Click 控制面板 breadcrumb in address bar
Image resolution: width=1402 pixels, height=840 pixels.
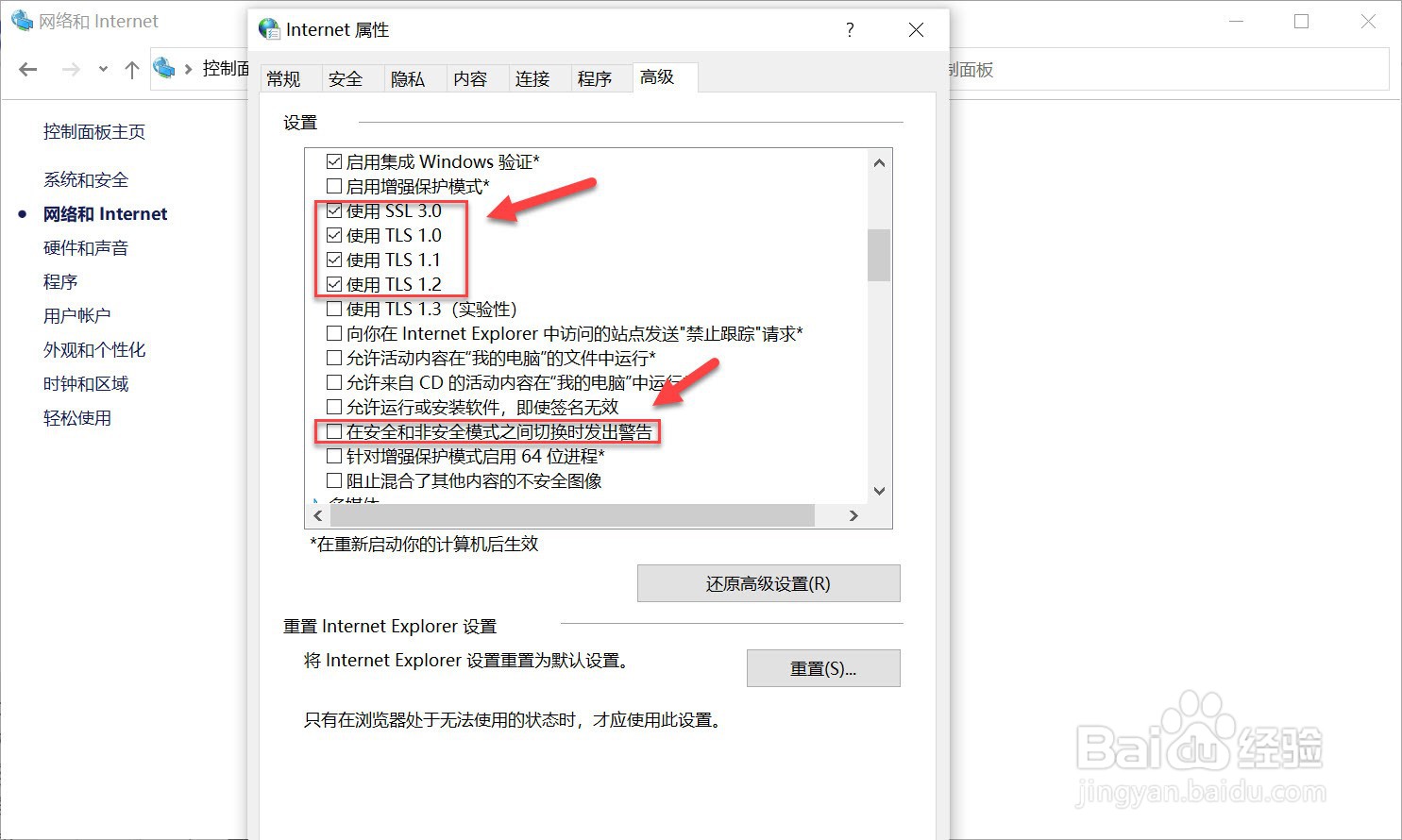coord(226,68)
